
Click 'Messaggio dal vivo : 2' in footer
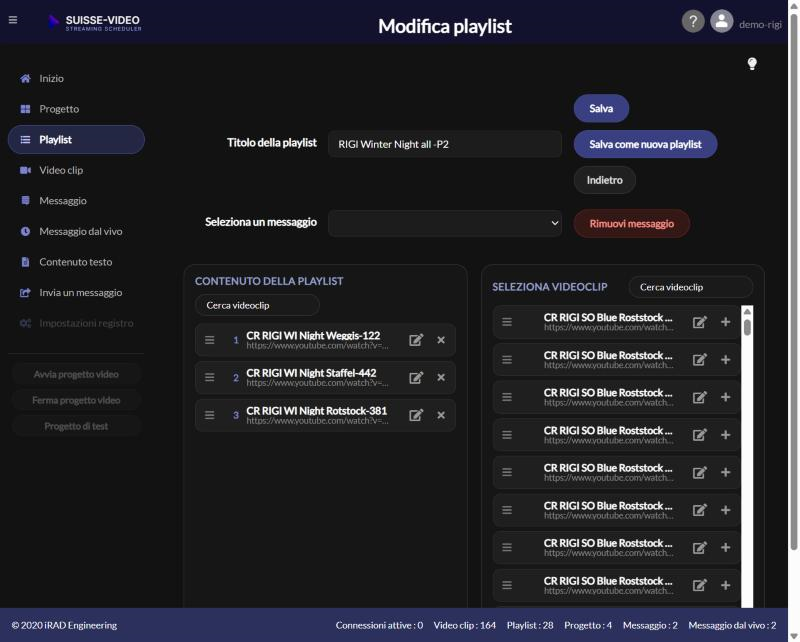(x=732, y=625)
